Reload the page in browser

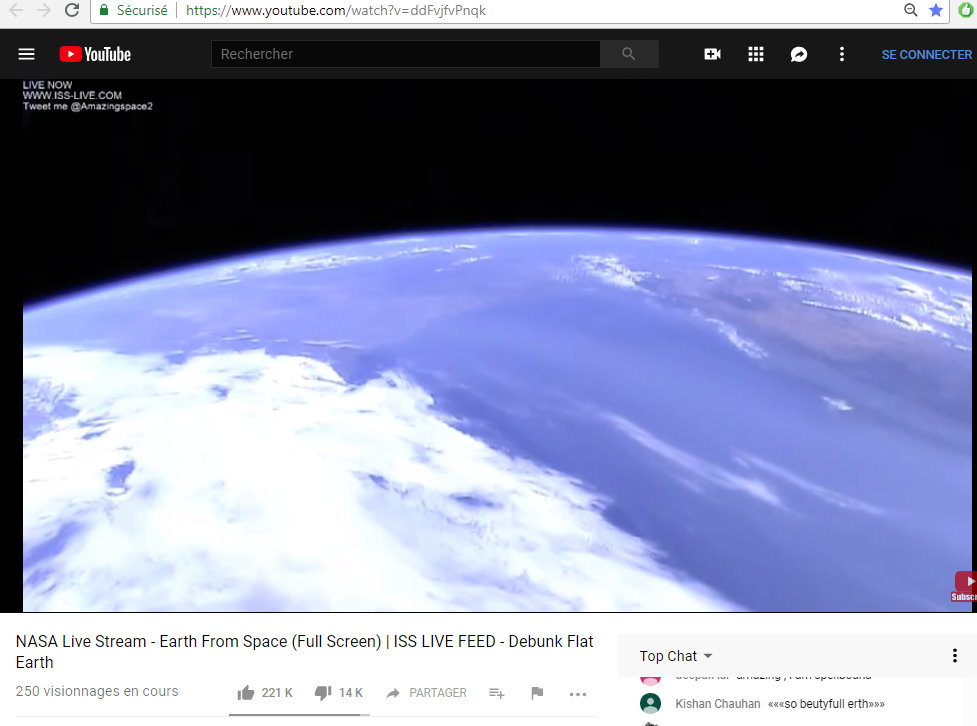72,11
